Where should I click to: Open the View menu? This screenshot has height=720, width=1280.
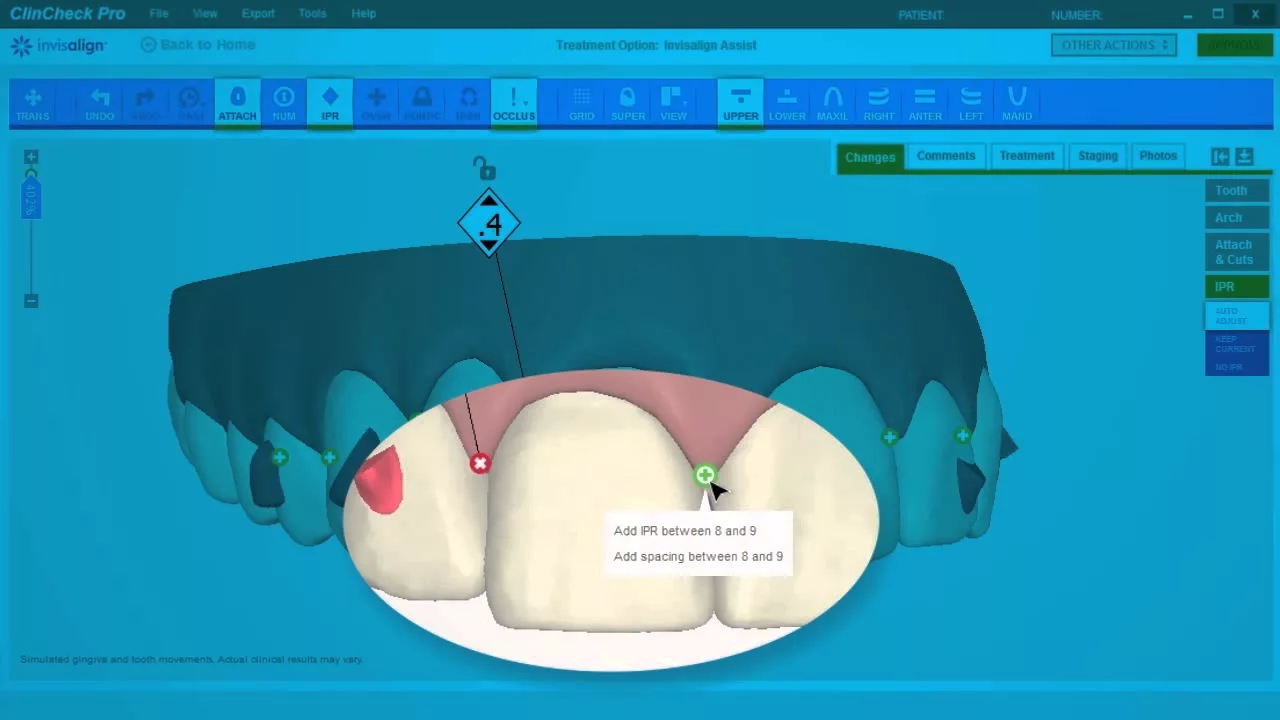[205, 14]
